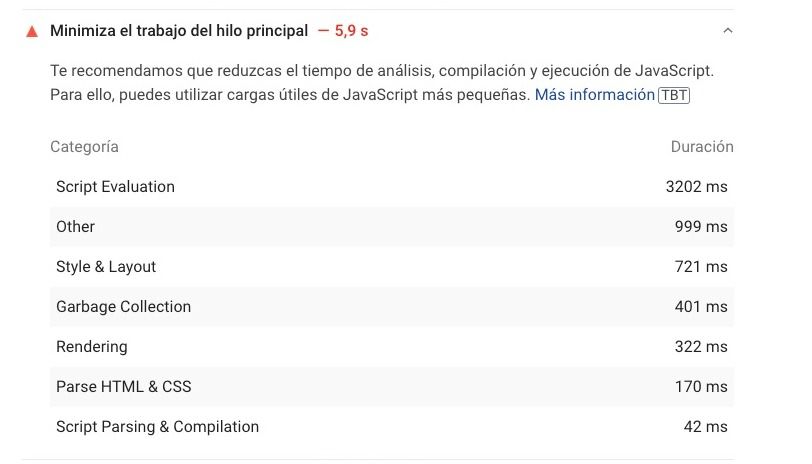Select the Script Evaluation row
Image resolution: width=812 pixels, height=464 pixels.
pyautogui.click(x=392, y=186)
